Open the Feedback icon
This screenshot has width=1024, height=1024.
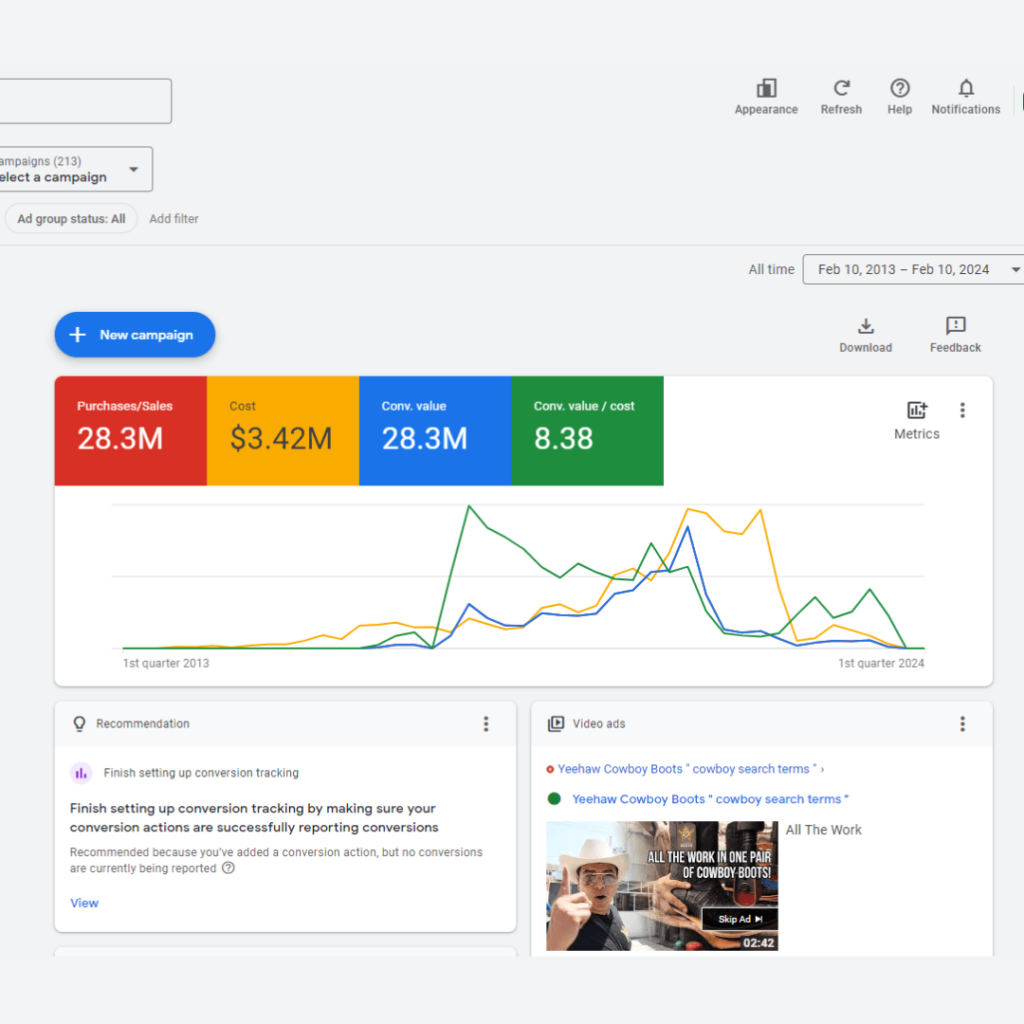coord(955,327)
